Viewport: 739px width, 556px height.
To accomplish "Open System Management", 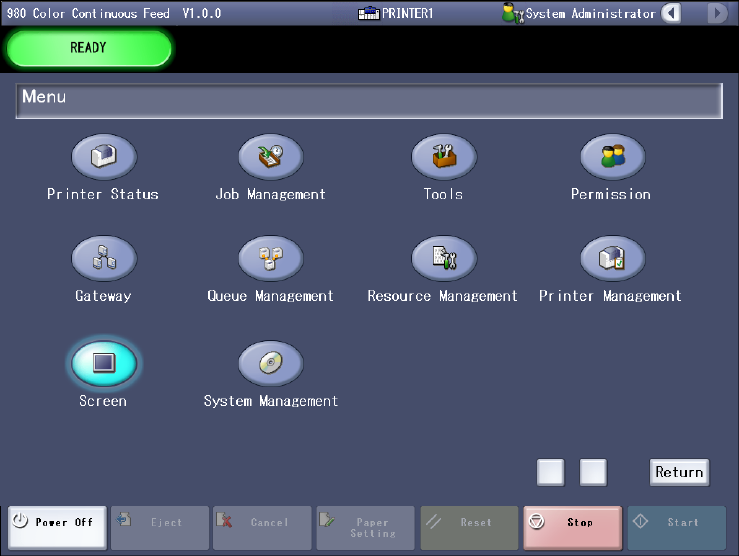I will pyautogui.click(x=271, y=363).
